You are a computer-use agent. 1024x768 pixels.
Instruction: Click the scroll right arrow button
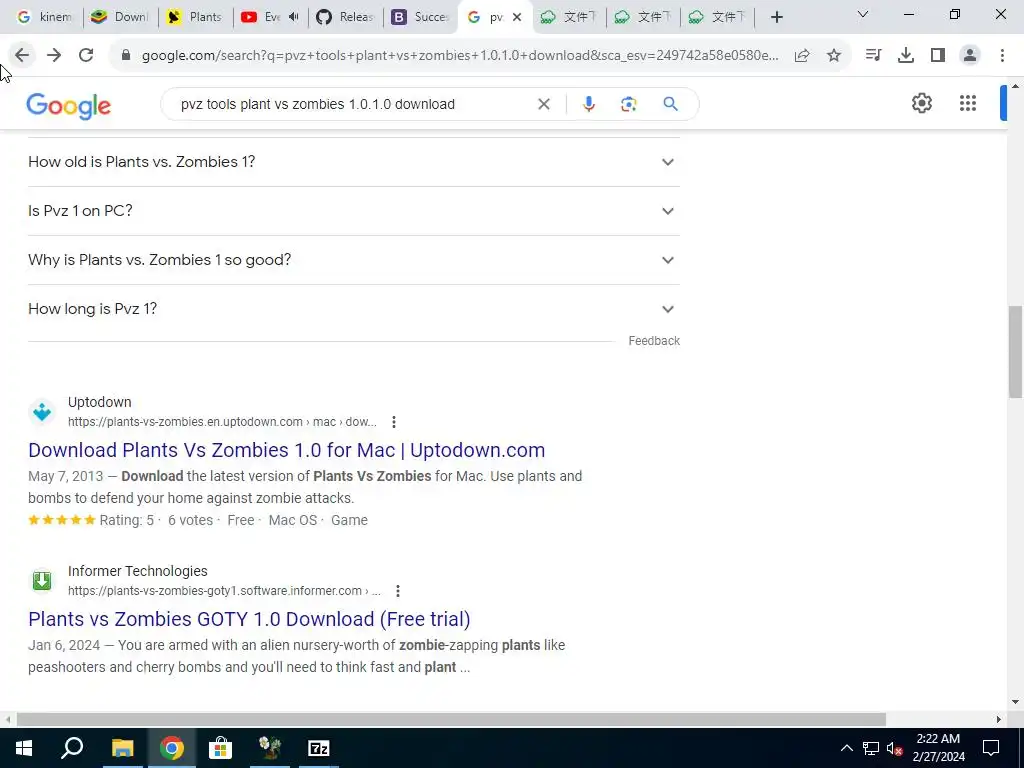[x=998, y=719]
